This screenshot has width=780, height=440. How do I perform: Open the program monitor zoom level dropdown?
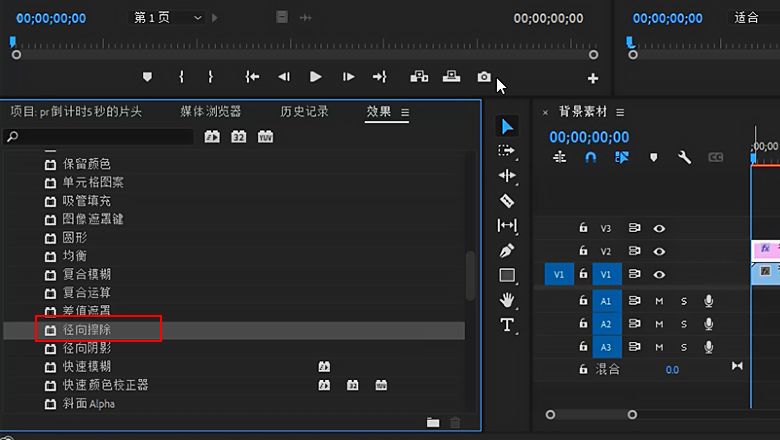[754, 18]
